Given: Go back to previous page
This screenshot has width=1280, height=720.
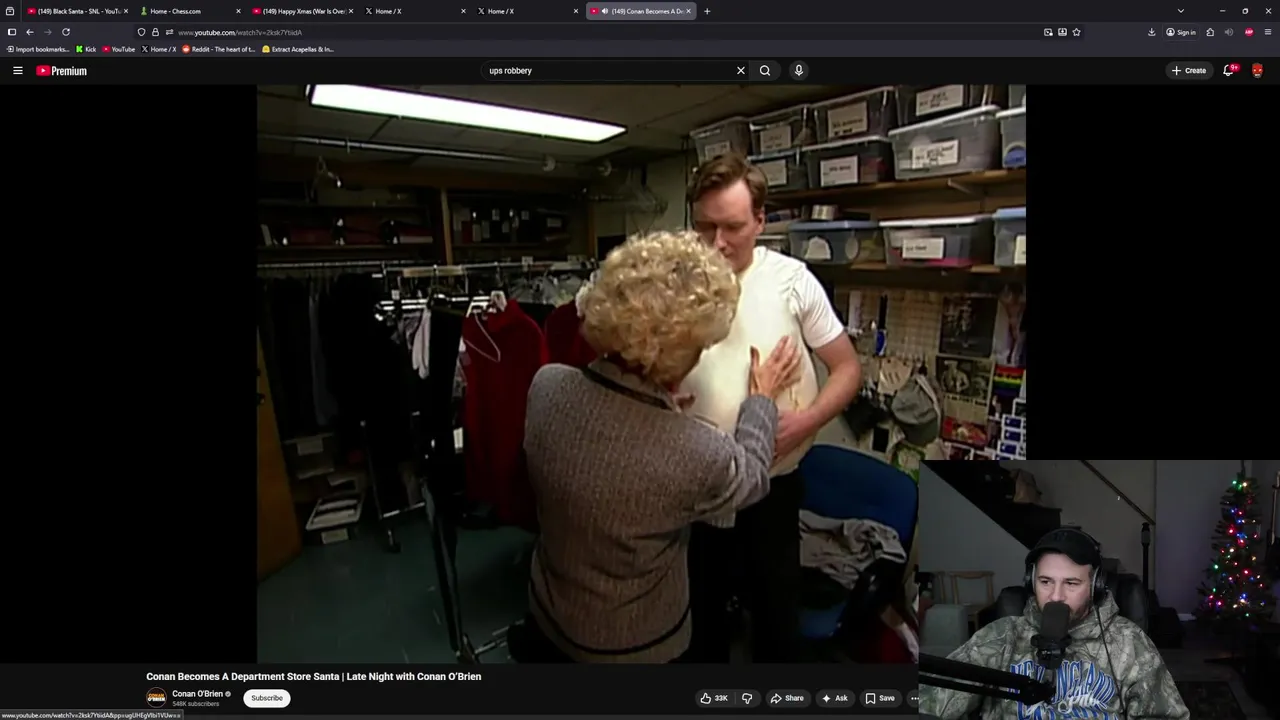Looking at the screenshot, I should [x=29, y=32].
